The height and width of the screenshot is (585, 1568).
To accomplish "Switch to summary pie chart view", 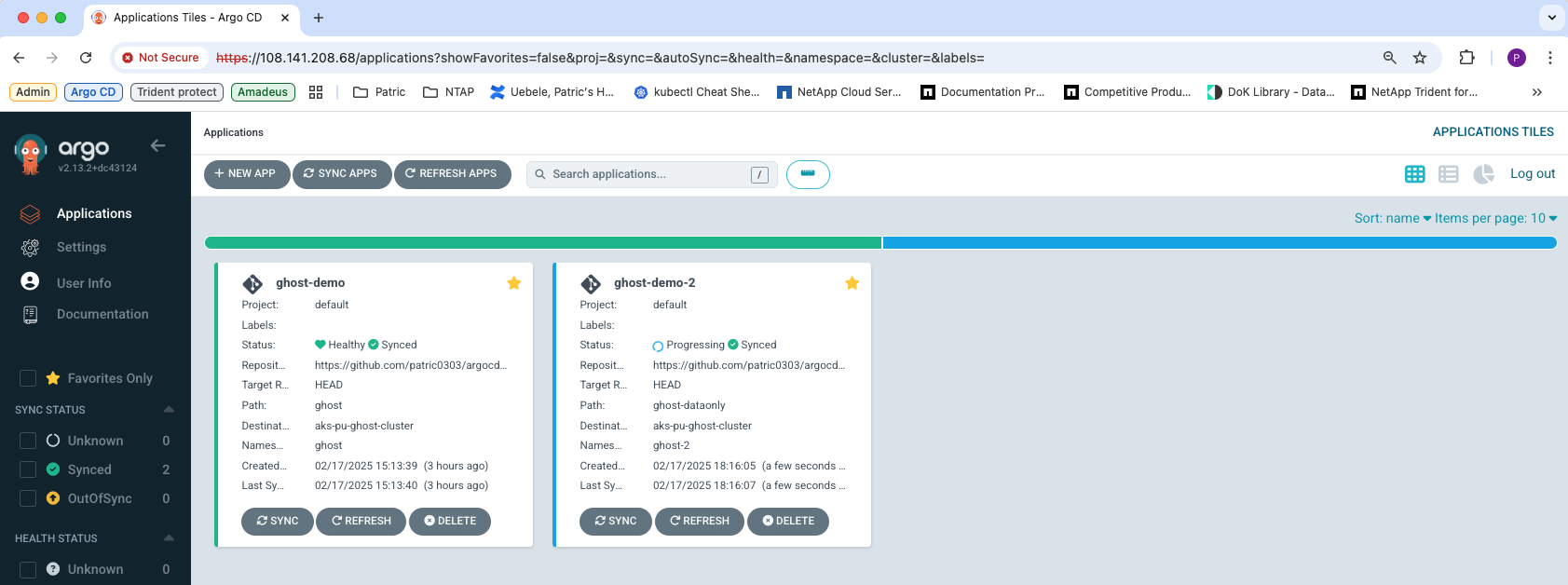I will click(1483, 174).
